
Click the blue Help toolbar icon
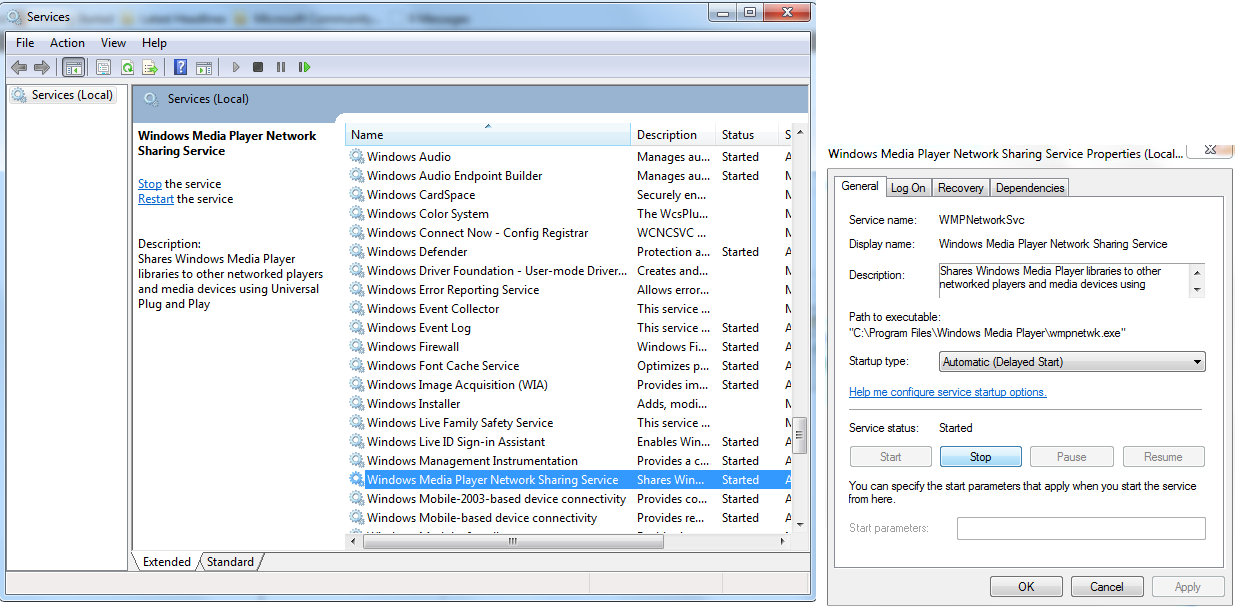click(x=180, y=67)
